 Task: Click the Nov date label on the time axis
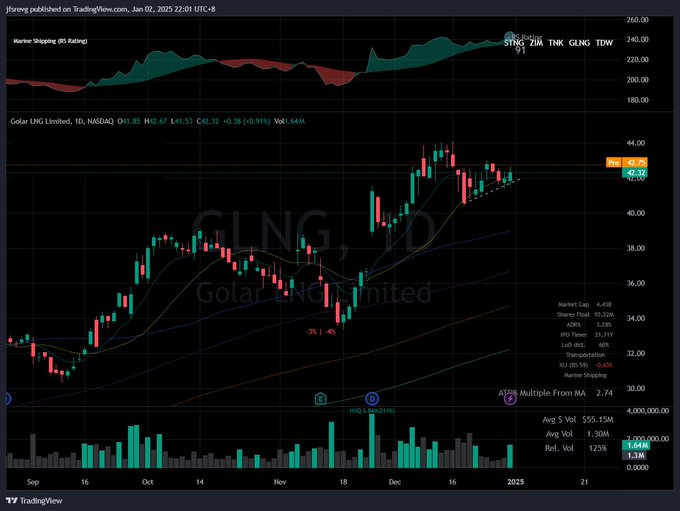click(280, 482)
